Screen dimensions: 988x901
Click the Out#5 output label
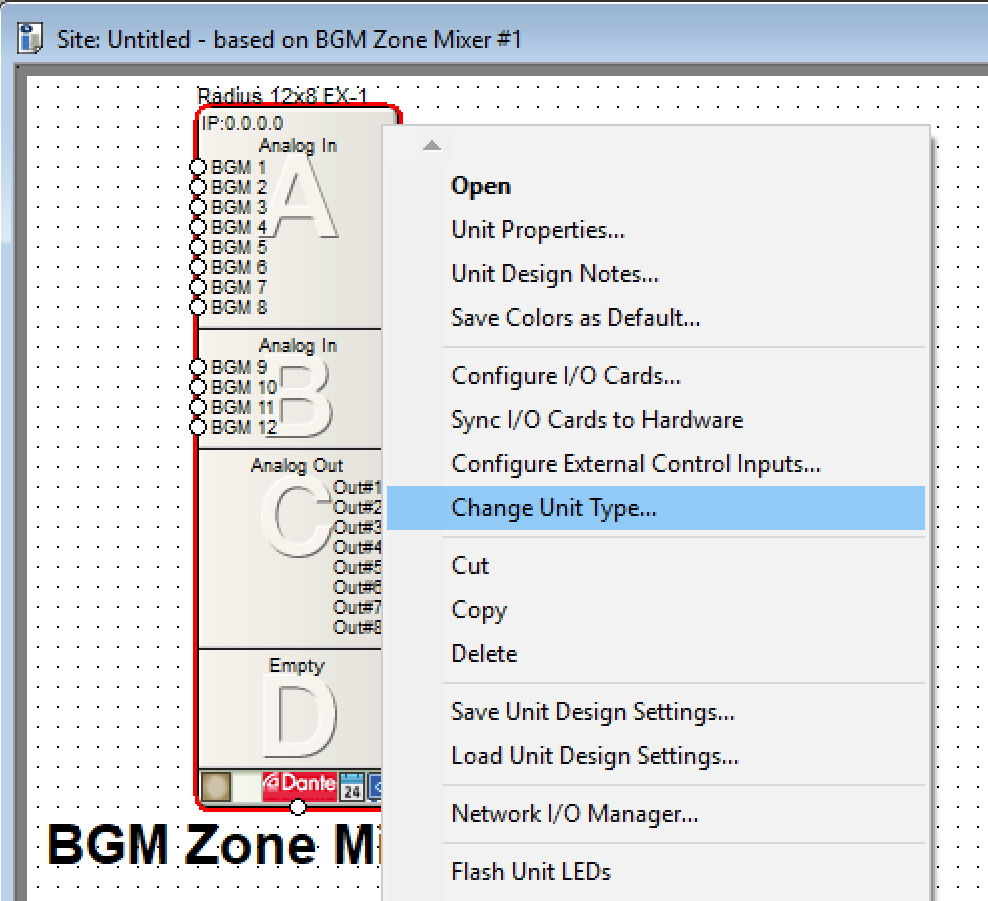coord(357,567)
